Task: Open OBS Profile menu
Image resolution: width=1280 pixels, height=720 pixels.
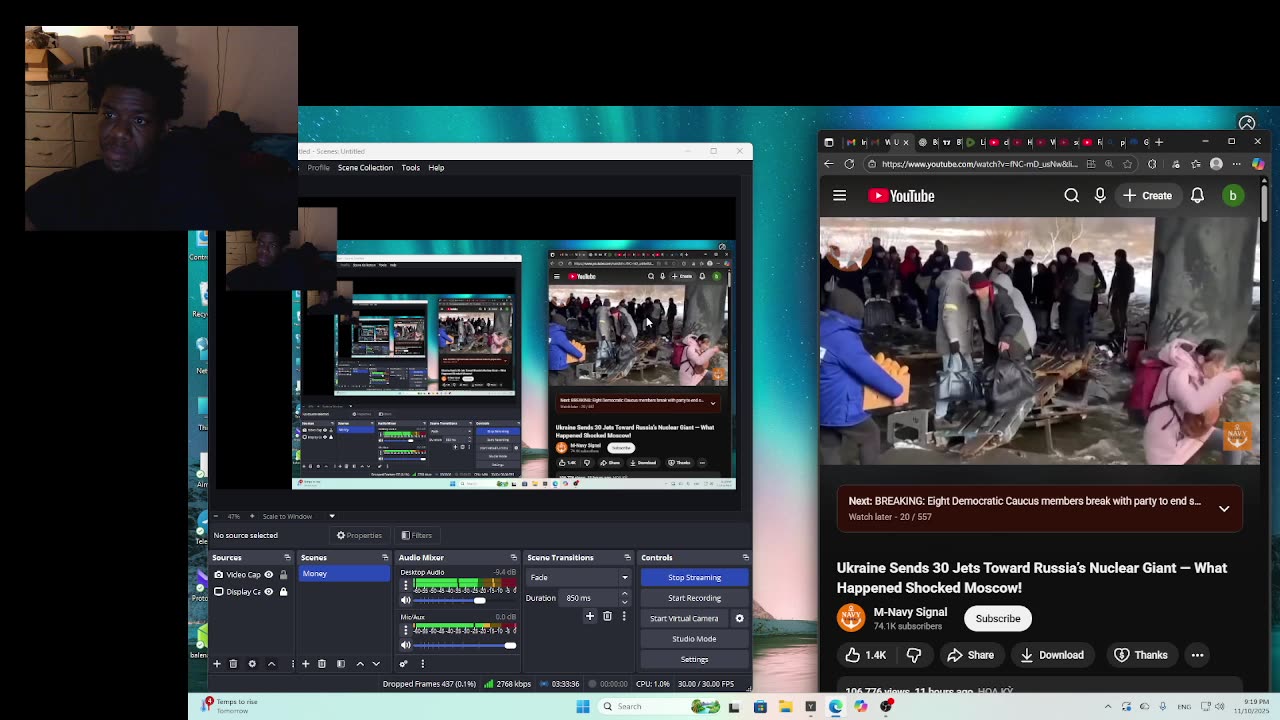Action: pos(318,167)
